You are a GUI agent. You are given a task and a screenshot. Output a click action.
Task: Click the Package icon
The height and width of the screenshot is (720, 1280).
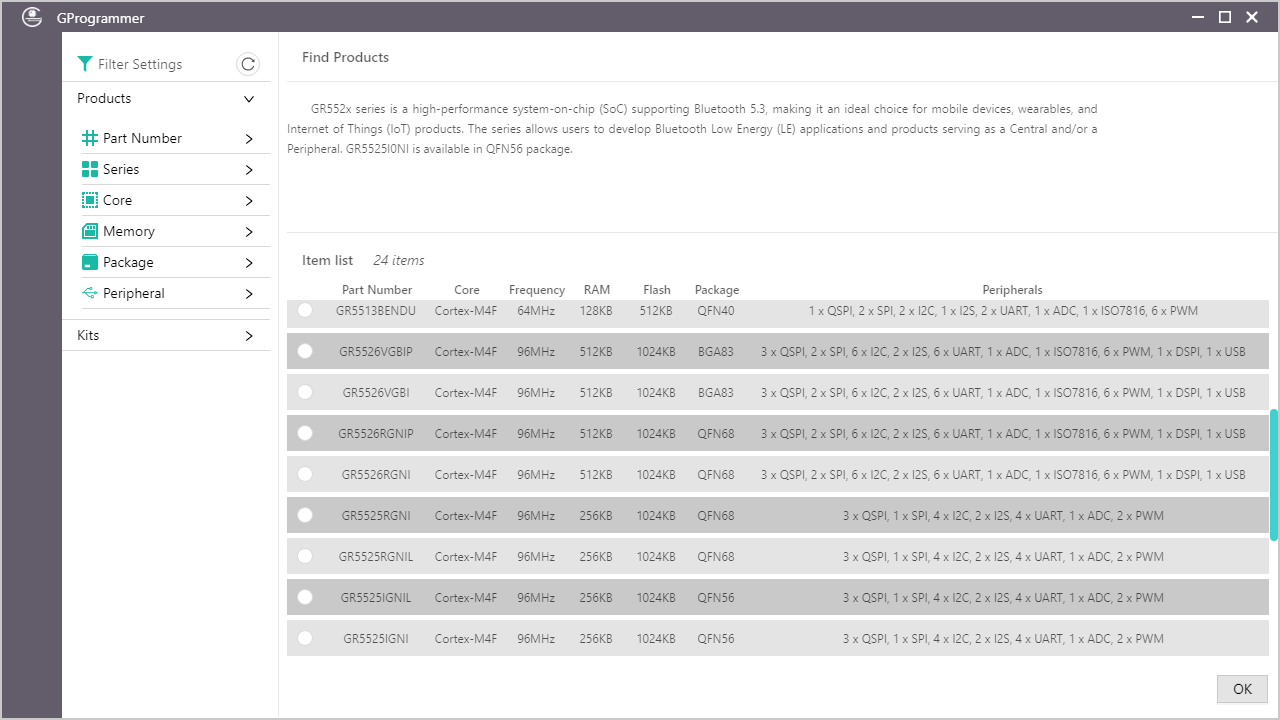pyautogui.click(x=90, y=262)
